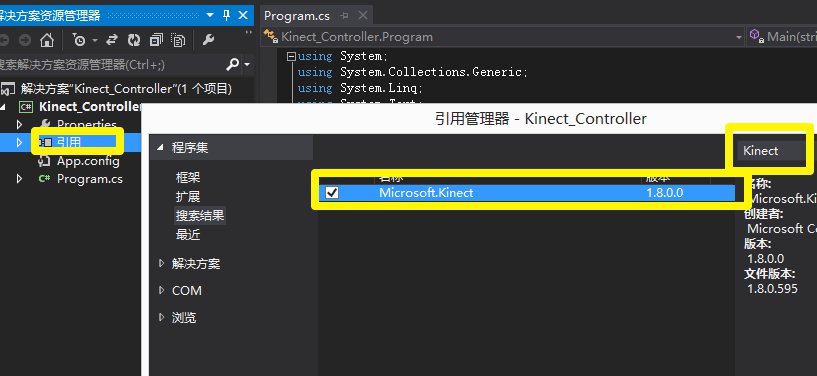The image size is (817, 376).
Task: Click the Forward navigation arrow in Solution Explorer
Action: point(24,40)
